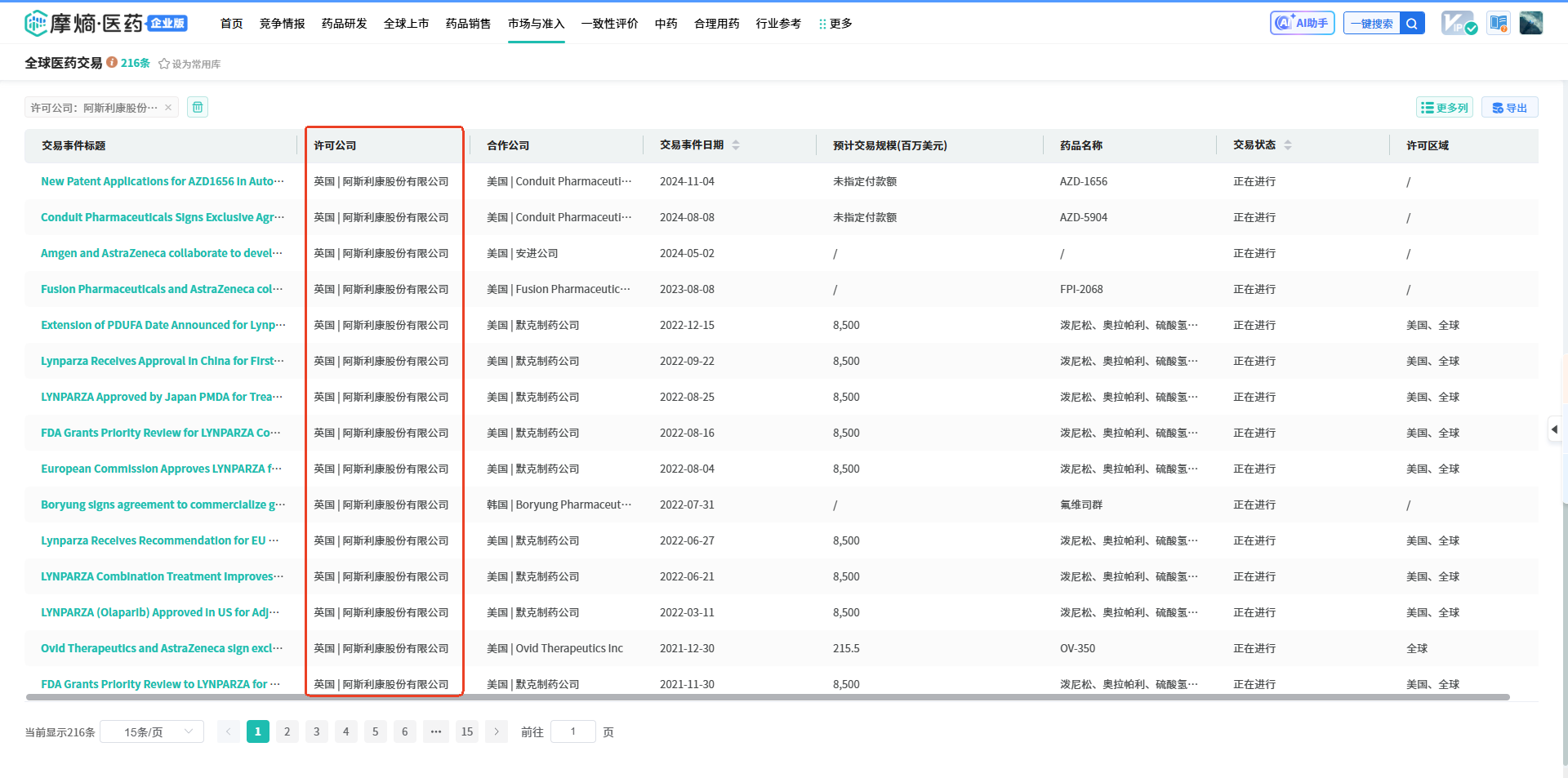Click the 前往 page number input
This screenshot has height=778, width=1568.
(x=573, y=731)
